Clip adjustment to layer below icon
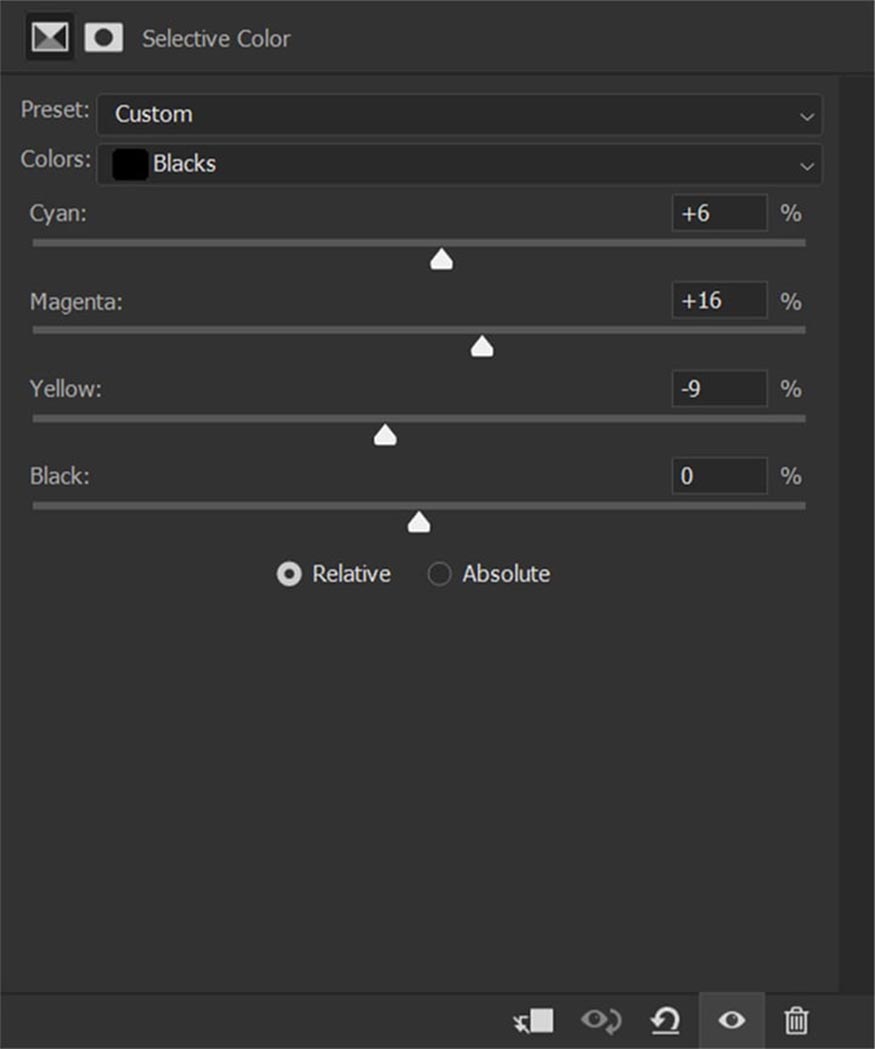875x1049 pixels. (x=533, y=1021)
